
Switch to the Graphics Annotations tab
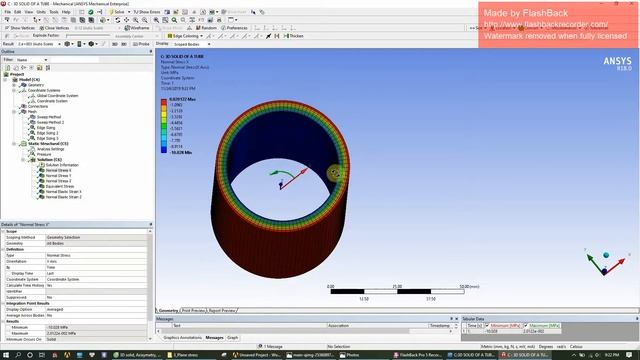[x=182, y=338]
